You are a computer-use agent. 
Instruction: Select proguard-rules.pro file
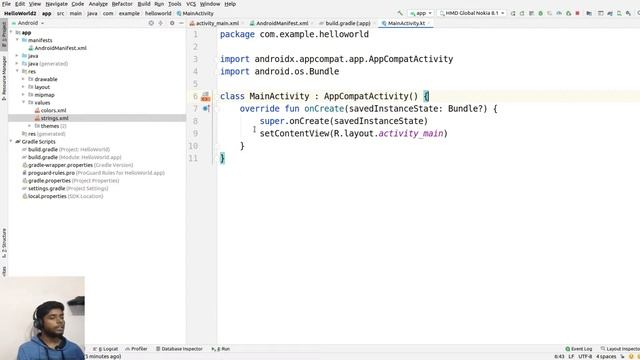pos(93,173)
